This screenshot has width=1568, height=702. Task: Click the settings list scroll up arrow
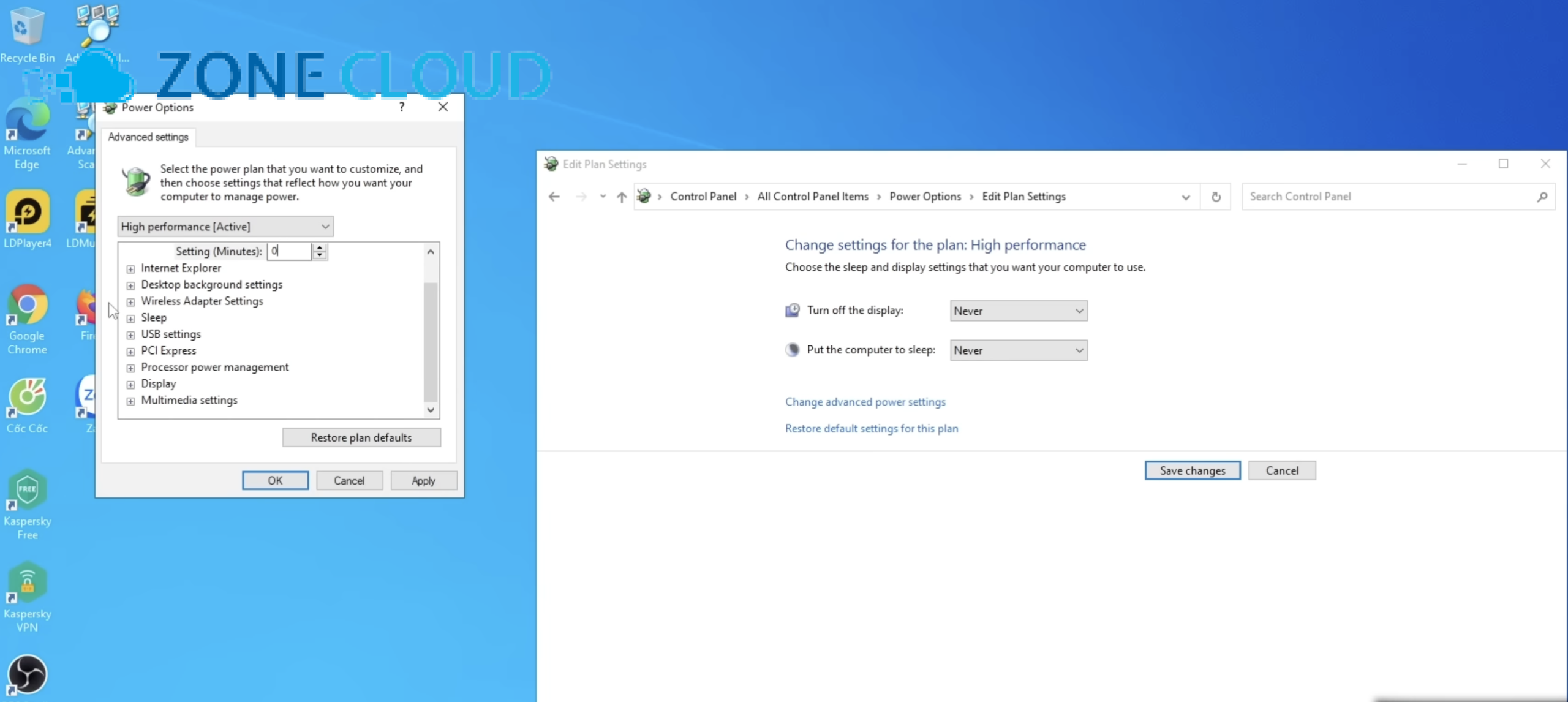[431, 252]
